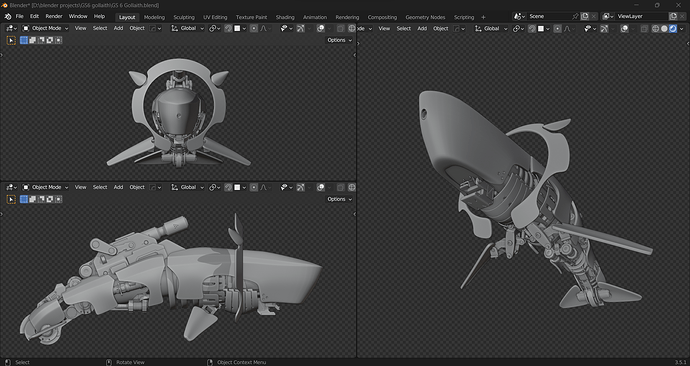This screenshot has width=690, height=366.
Task: Choose subtract-selection mode in bottom-left viewport
Action: [x=41, y=199]
